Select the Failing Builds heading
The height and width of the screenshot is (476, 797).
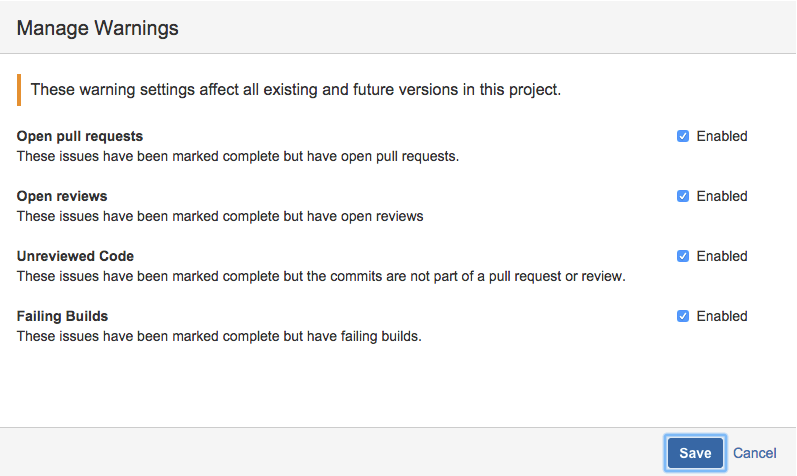63,316
